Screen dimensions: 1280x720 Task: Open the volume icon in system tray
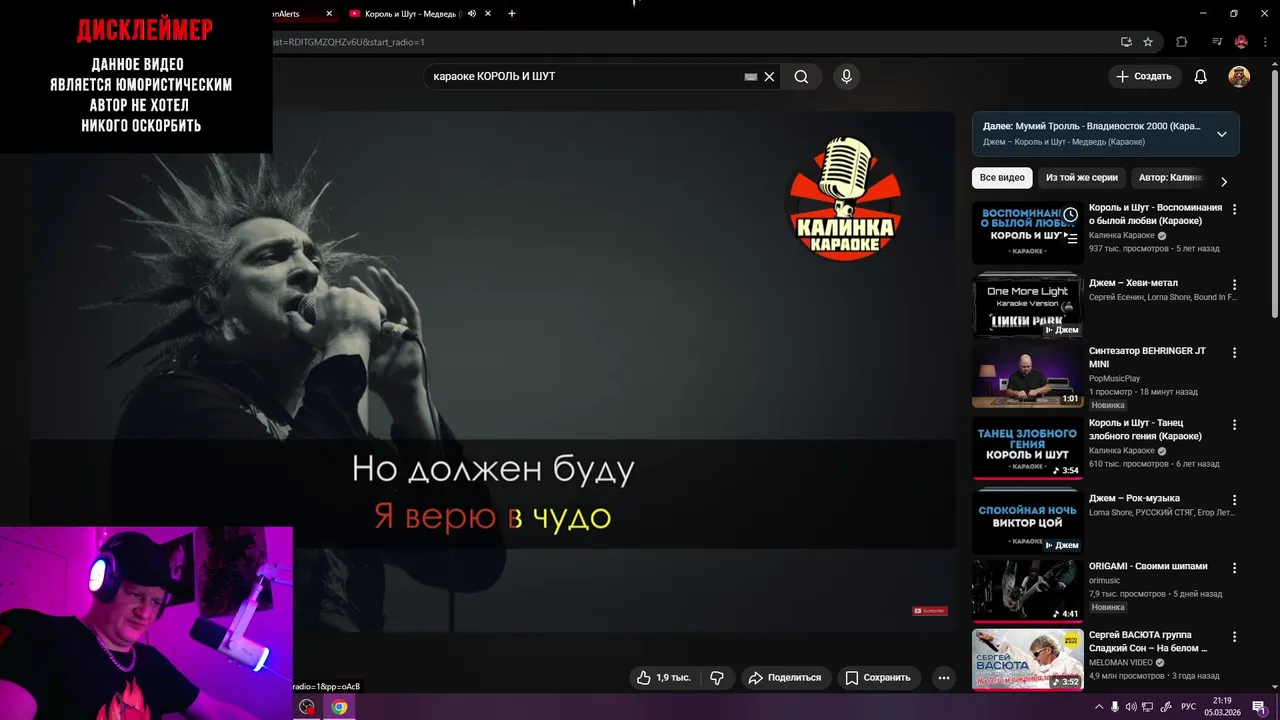(1131, 707)
